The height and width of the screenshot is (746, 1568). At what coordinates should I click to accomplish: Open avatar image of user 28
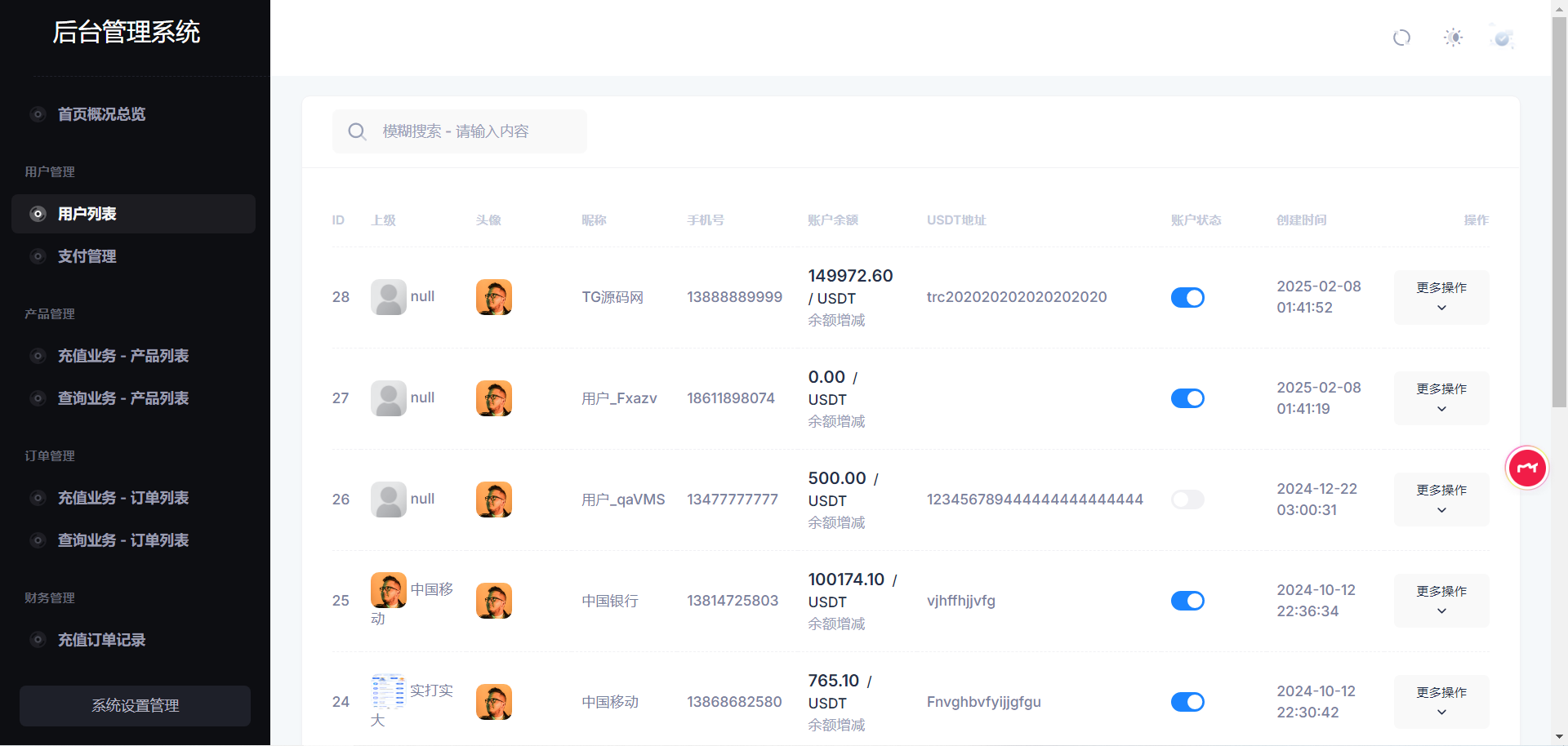pyautogui.click(x=493, y=297)
